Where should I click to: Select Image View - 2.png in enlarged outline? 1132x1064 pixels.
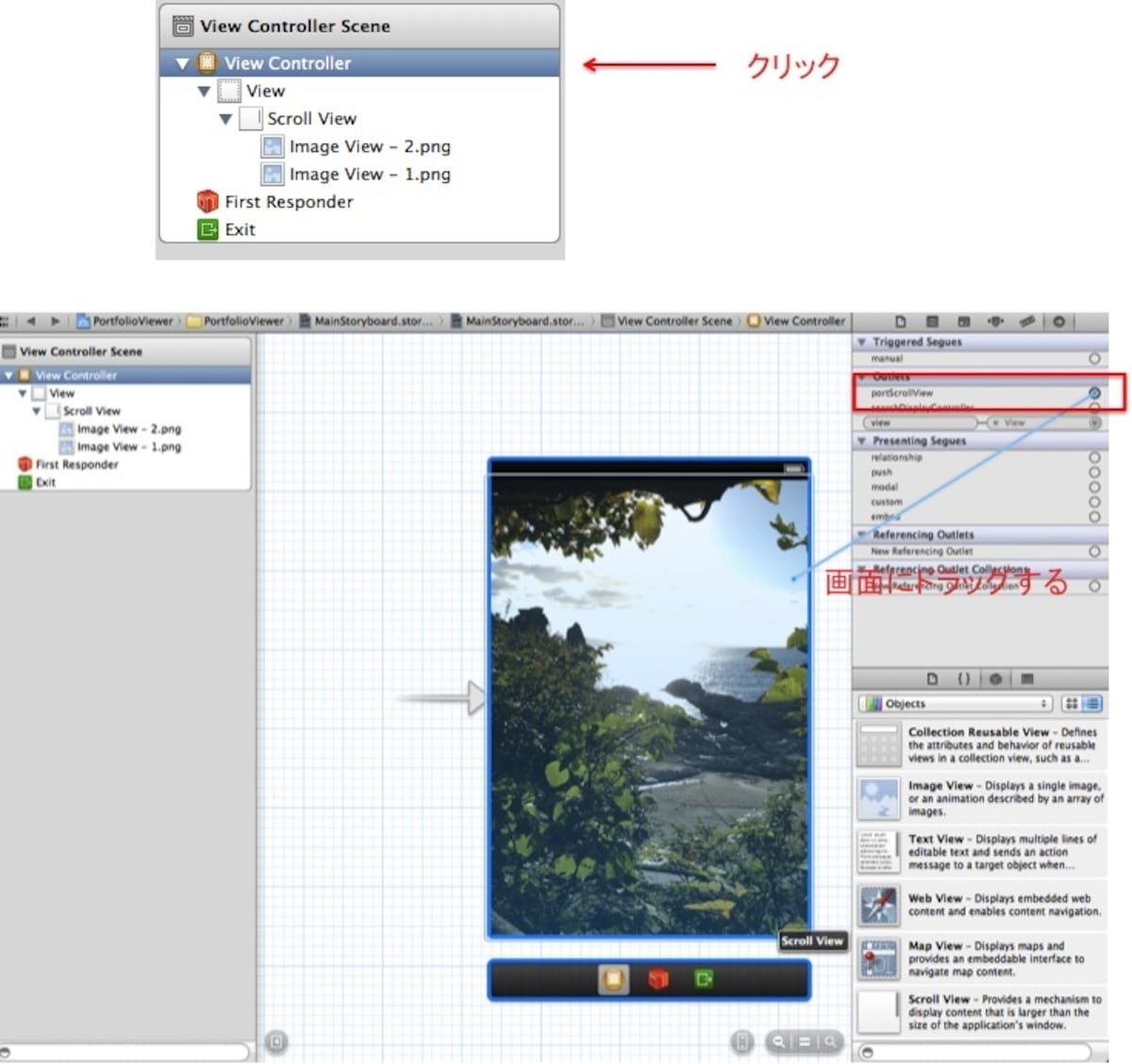coord(357,147)
